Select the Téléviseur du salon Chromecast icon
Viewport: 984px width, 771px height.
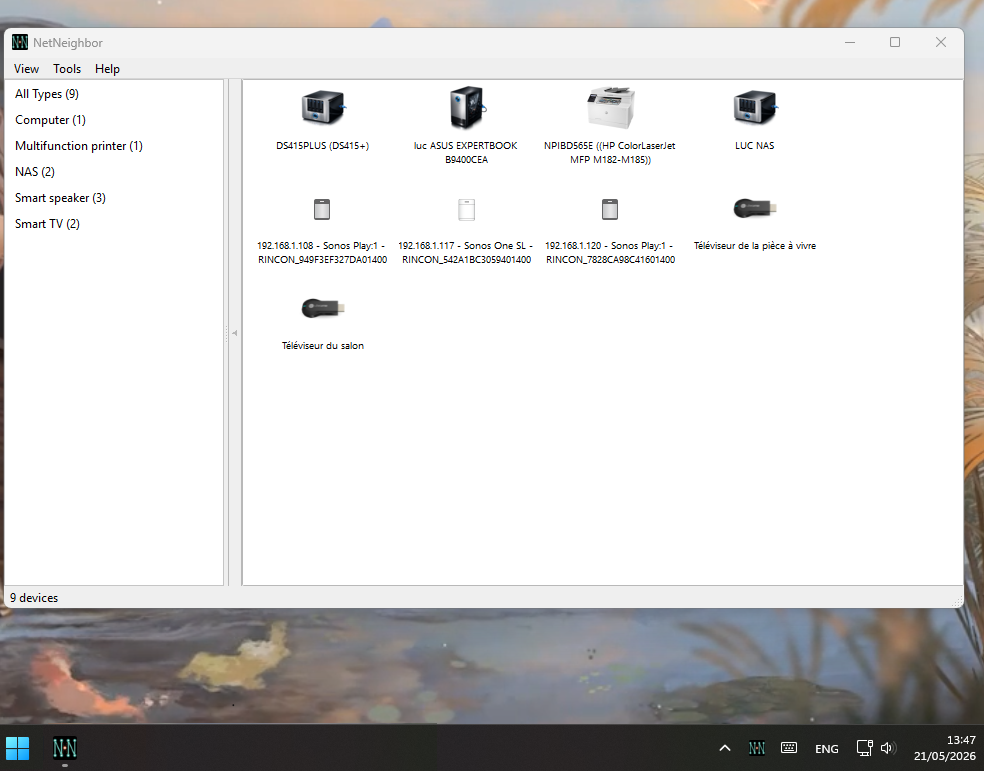[323, 308]
